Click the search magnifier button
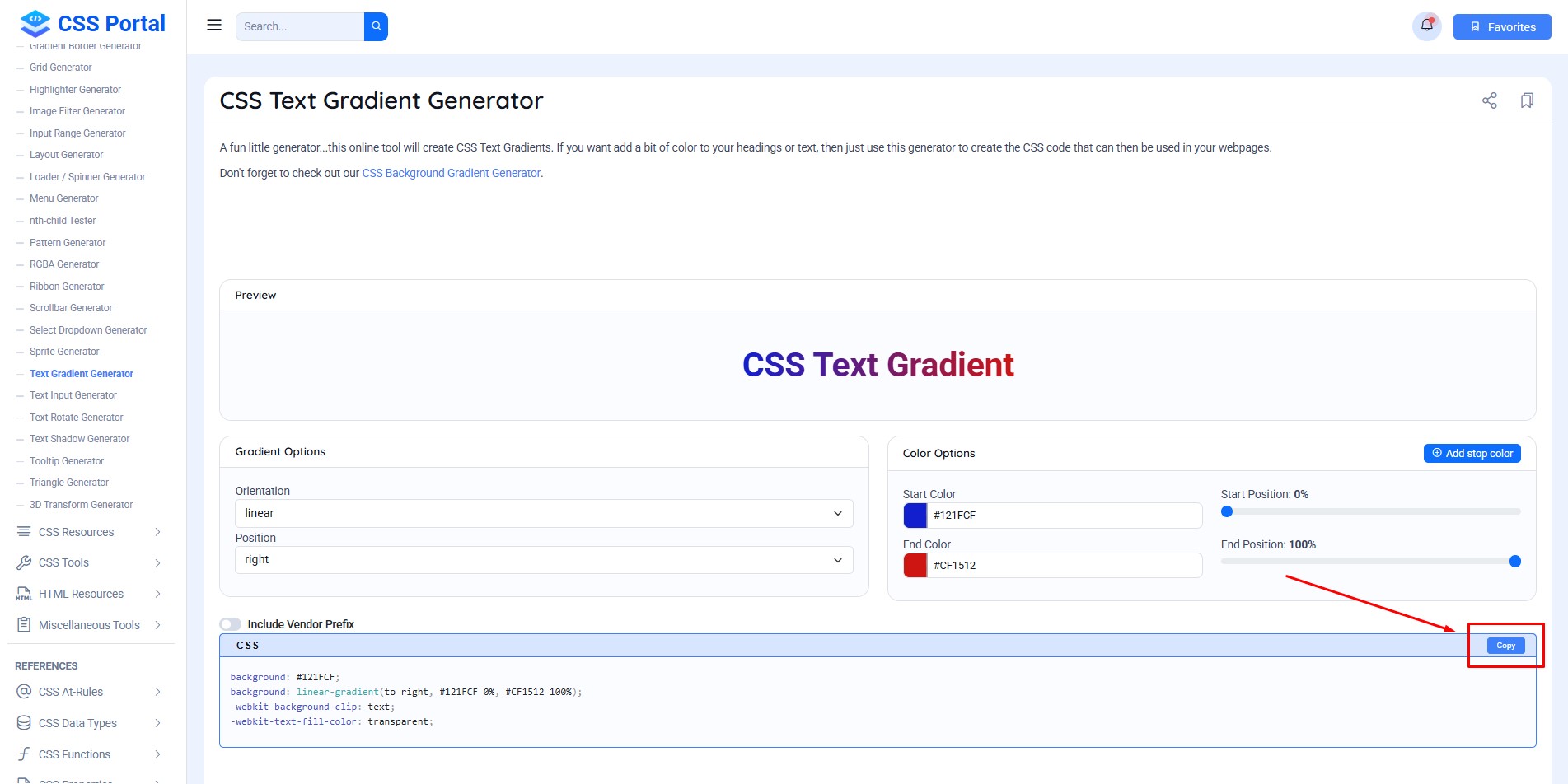1568x784 pixels. pyautogui.click(x=376, y=26)
